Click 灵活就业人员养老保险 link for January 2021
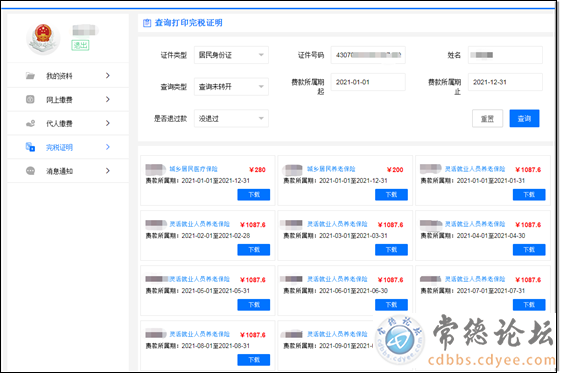 (475, 169)
